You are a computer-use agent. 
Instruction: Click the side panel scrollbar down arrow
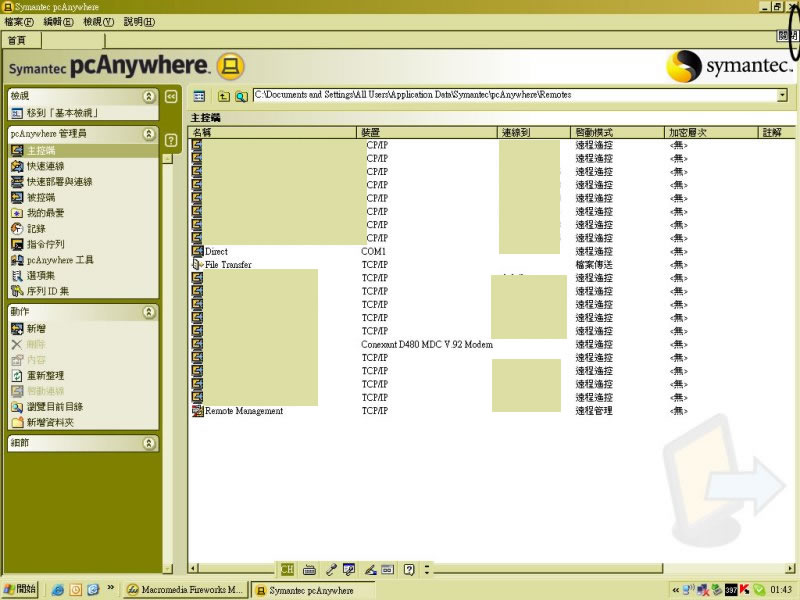167,568
